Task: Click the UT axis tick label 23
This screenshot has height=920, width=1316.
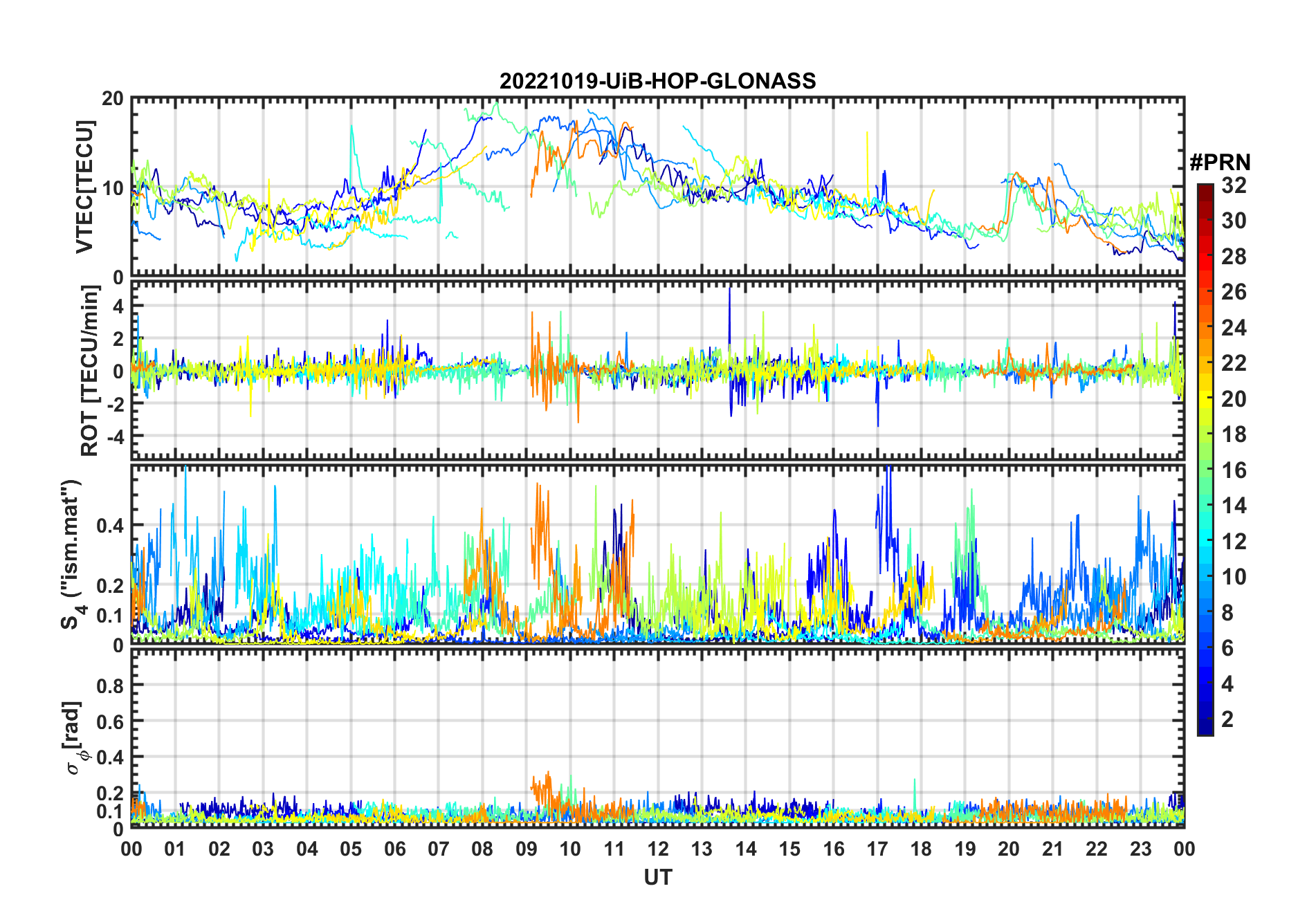Action: [1140, 849]
